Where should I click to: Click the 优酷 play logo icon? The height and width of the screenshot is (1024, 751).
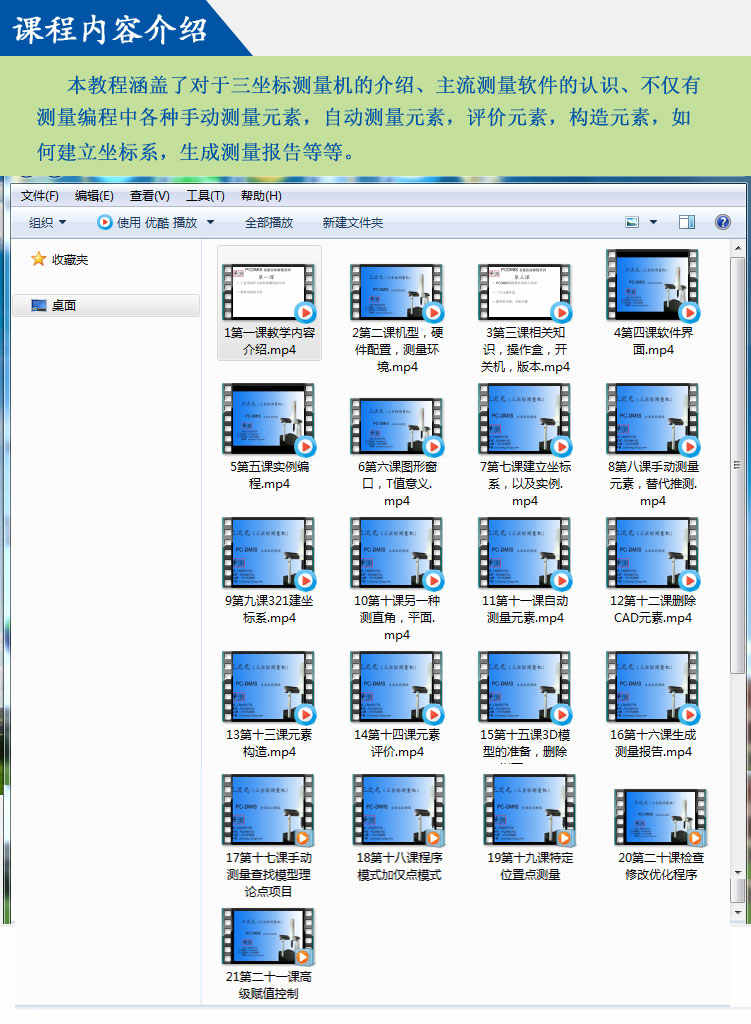[104, 222]
